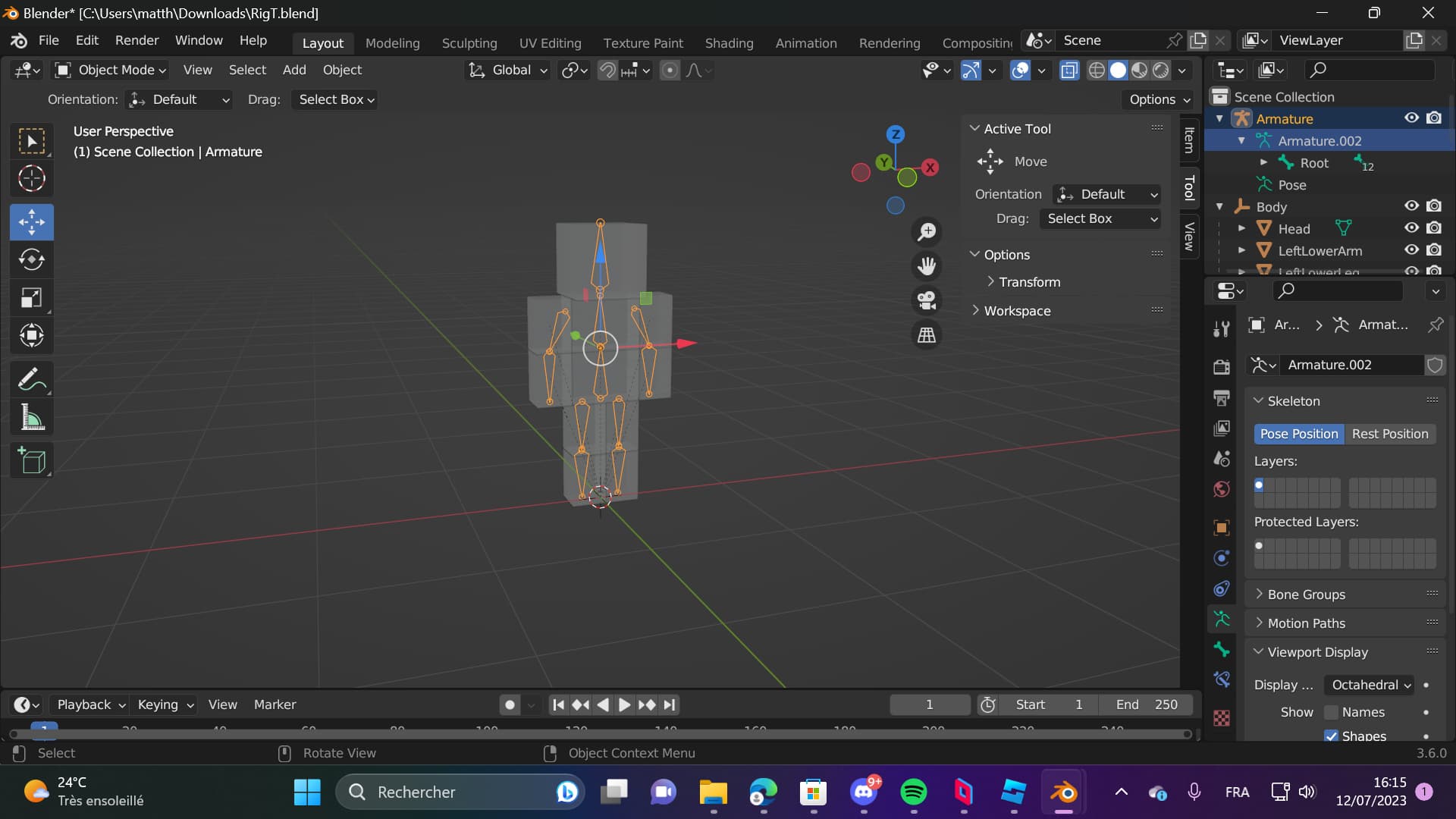The width and height of the screenshot is (1456, 819).
Task: Activate the Scale tool
Action: pos(32,297)
